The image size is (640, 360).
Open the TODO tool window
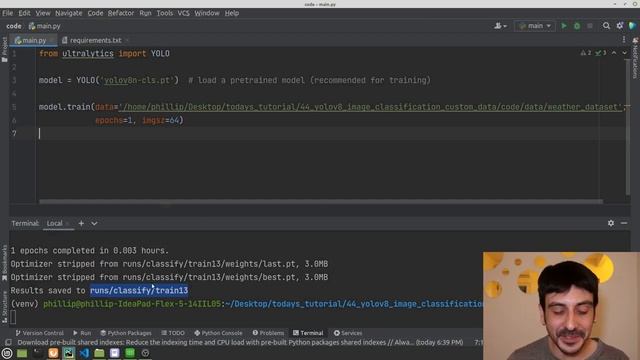click(x=173, y=333)
